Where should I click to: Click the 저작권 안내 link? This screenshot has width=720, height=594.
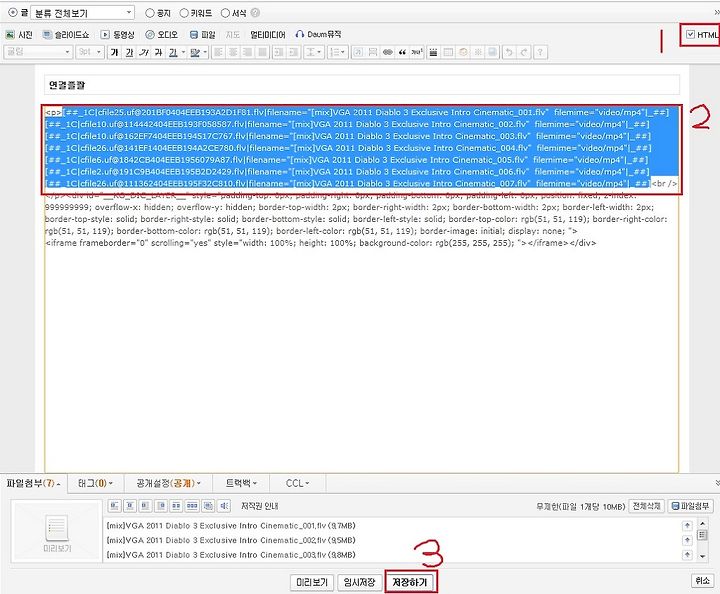(x=259, y=506)
